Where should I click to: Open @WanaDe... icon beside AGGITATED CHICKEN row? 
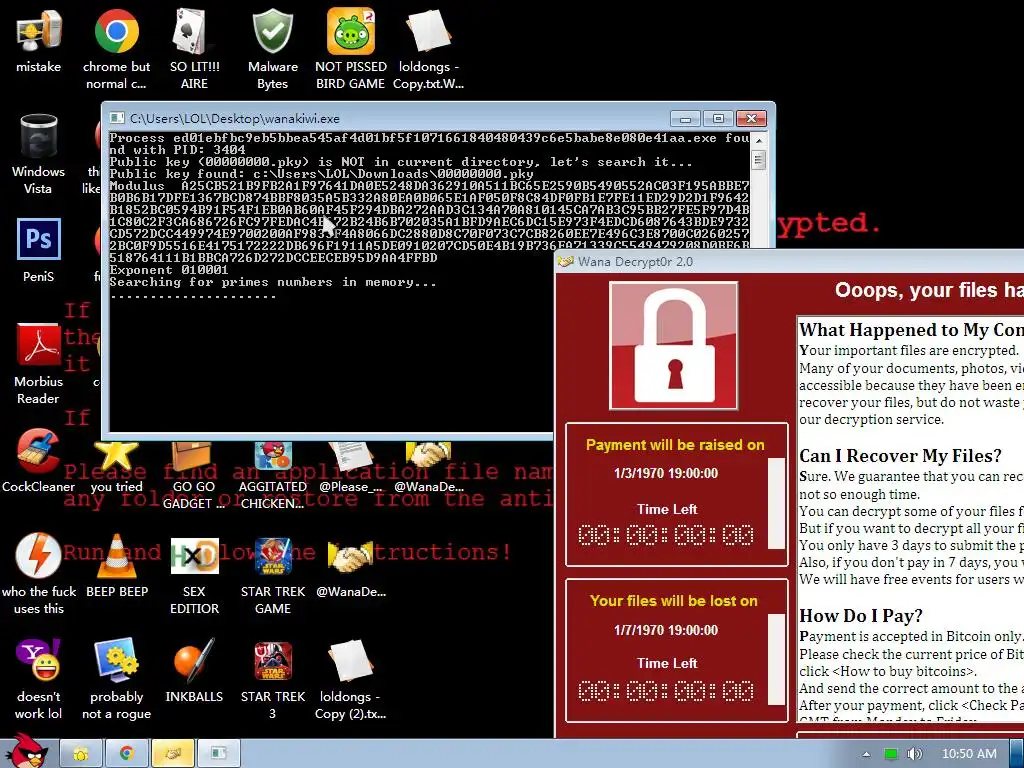point(428,467)
